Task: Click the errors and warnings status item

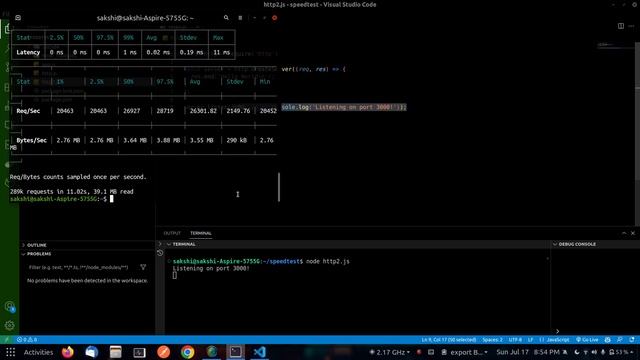Action: (x=27, y=340)
